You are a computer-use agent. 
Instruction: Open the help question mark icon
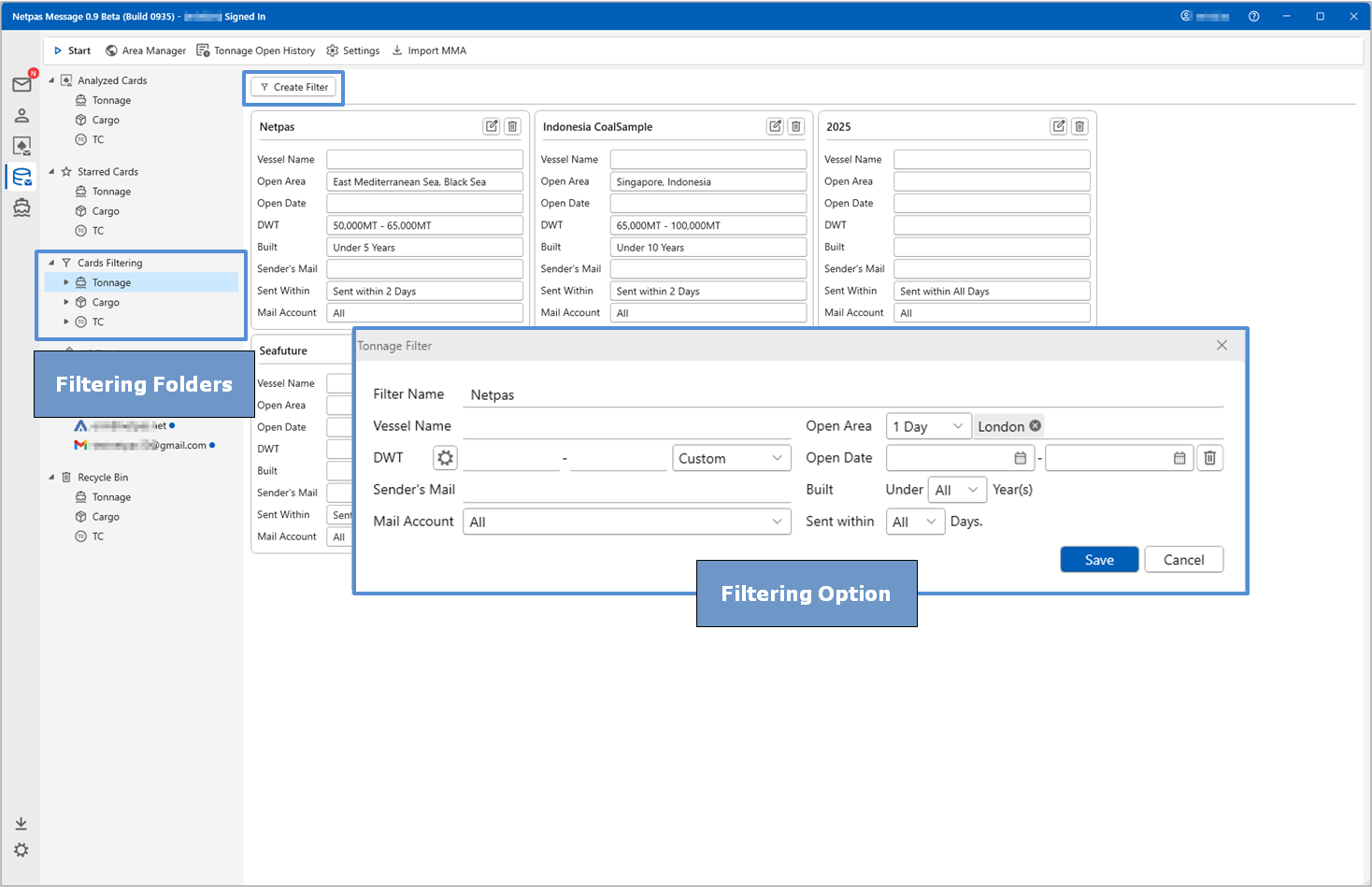pyautogui.click(x=1253, y=16)
